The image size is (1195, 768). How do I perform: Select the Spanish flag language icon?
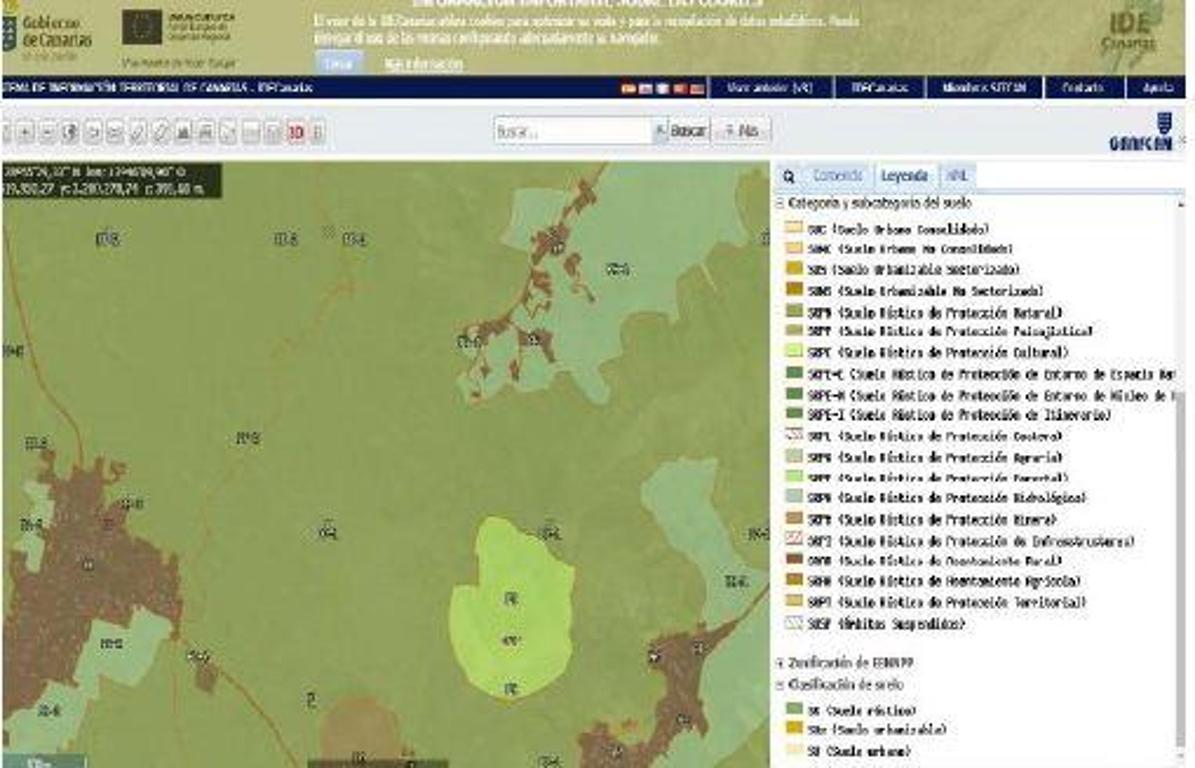pyautogui.click(x=629, y=89)
